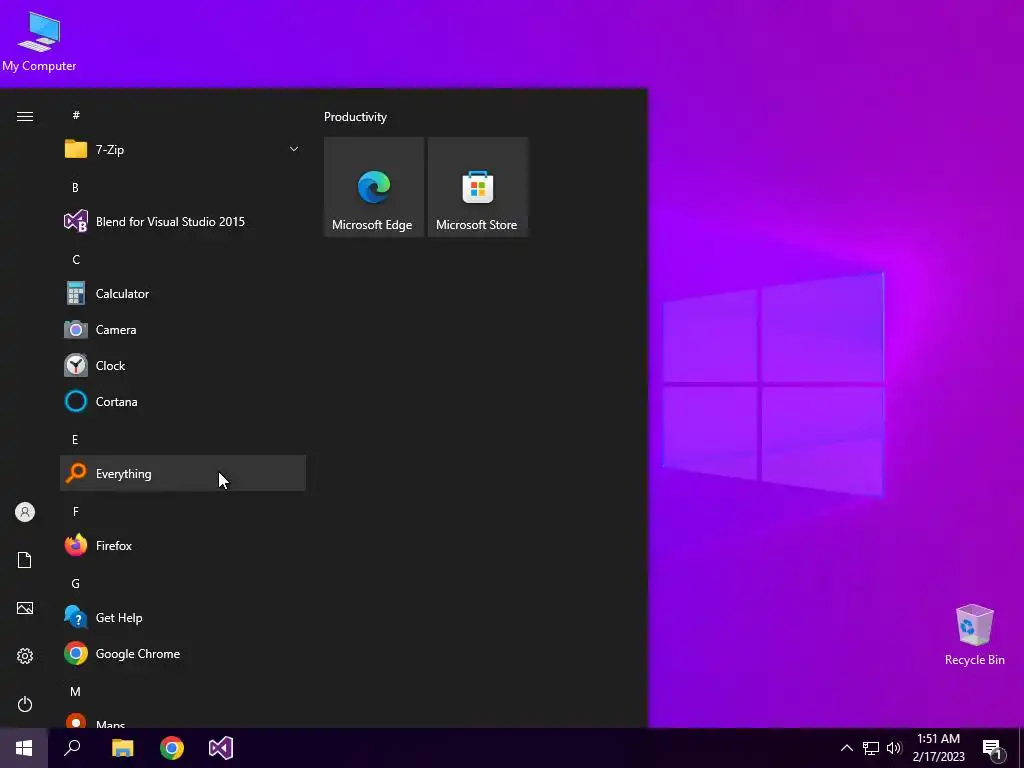
Task: Launch the Everything search app
Action: pyautogui.click(x=183, y=473)
